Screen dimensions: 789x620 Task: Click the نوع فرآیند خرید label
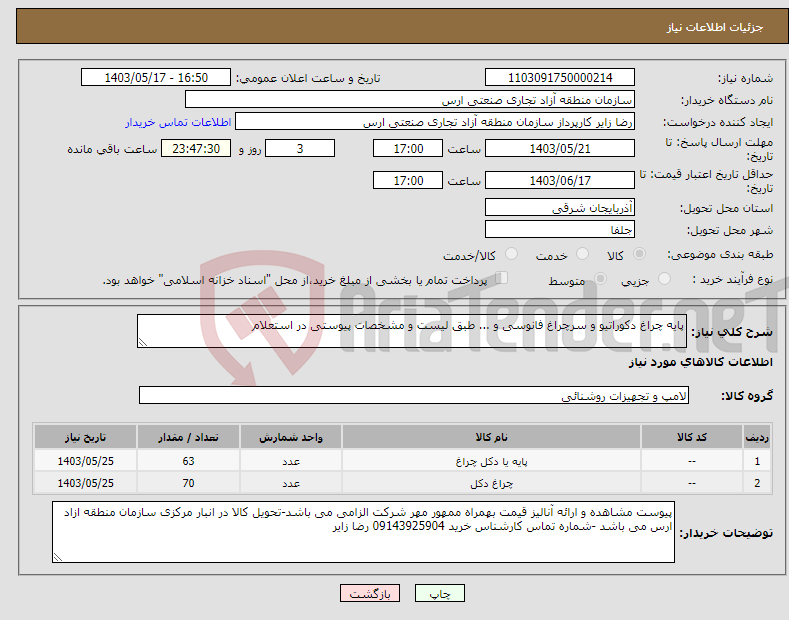[x=733, y=279]
